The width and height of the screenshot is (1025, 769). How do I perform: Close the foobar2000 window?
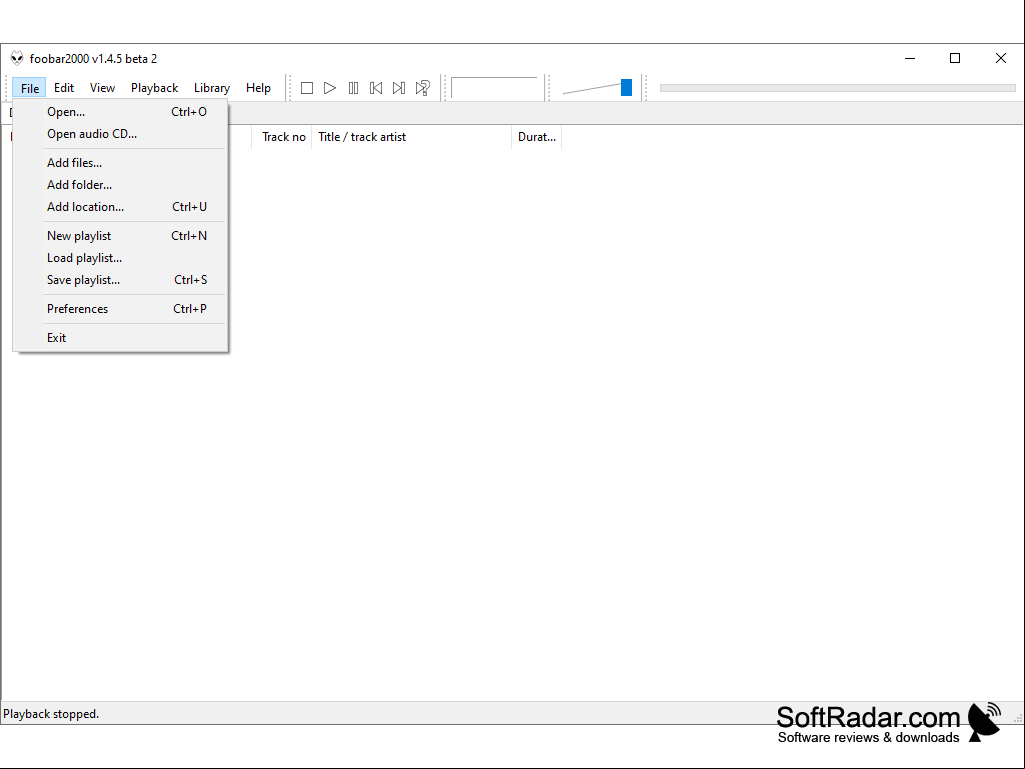click(1001, 58)
